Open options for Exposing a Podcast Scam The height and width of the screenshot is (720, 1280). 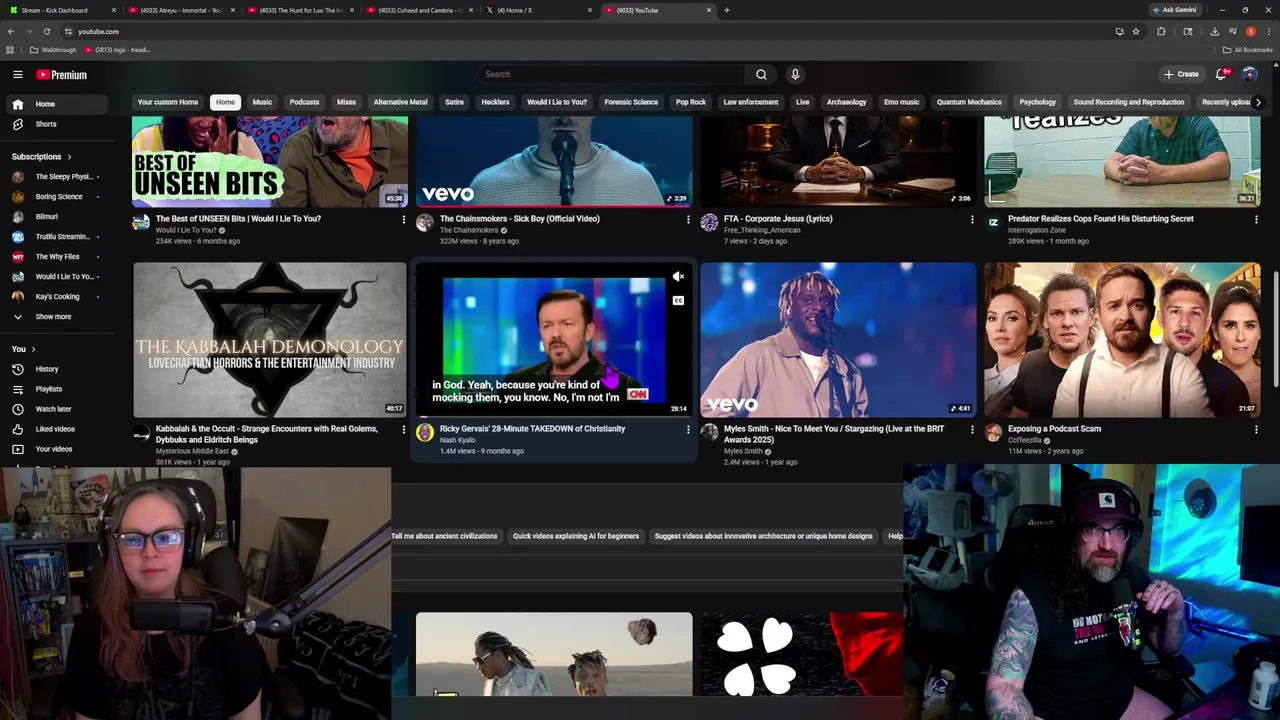coord(1256,429)
